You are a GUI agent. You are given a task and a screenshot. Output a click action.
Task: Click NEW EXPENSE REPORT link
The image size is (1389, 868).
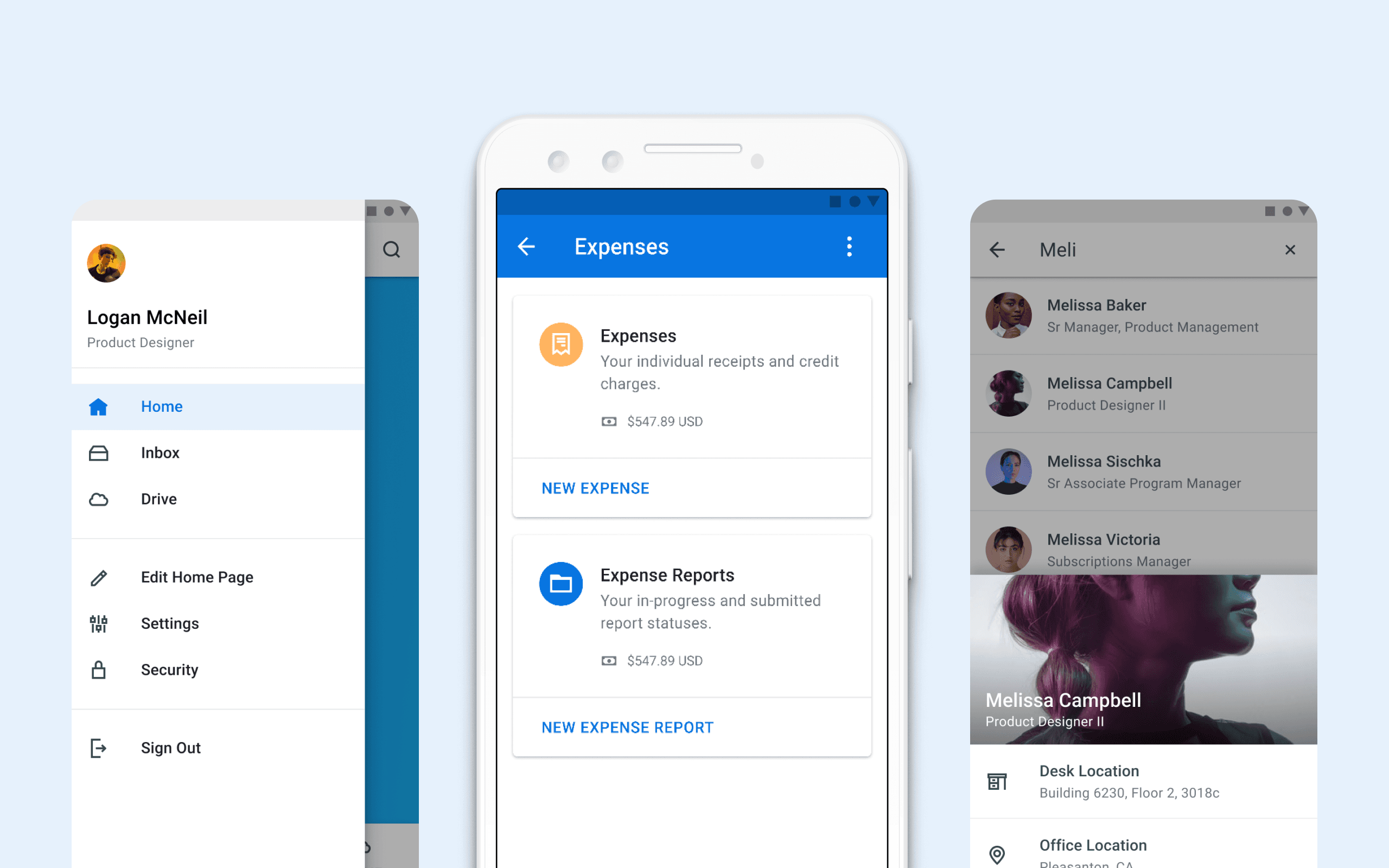click(627, 727)
